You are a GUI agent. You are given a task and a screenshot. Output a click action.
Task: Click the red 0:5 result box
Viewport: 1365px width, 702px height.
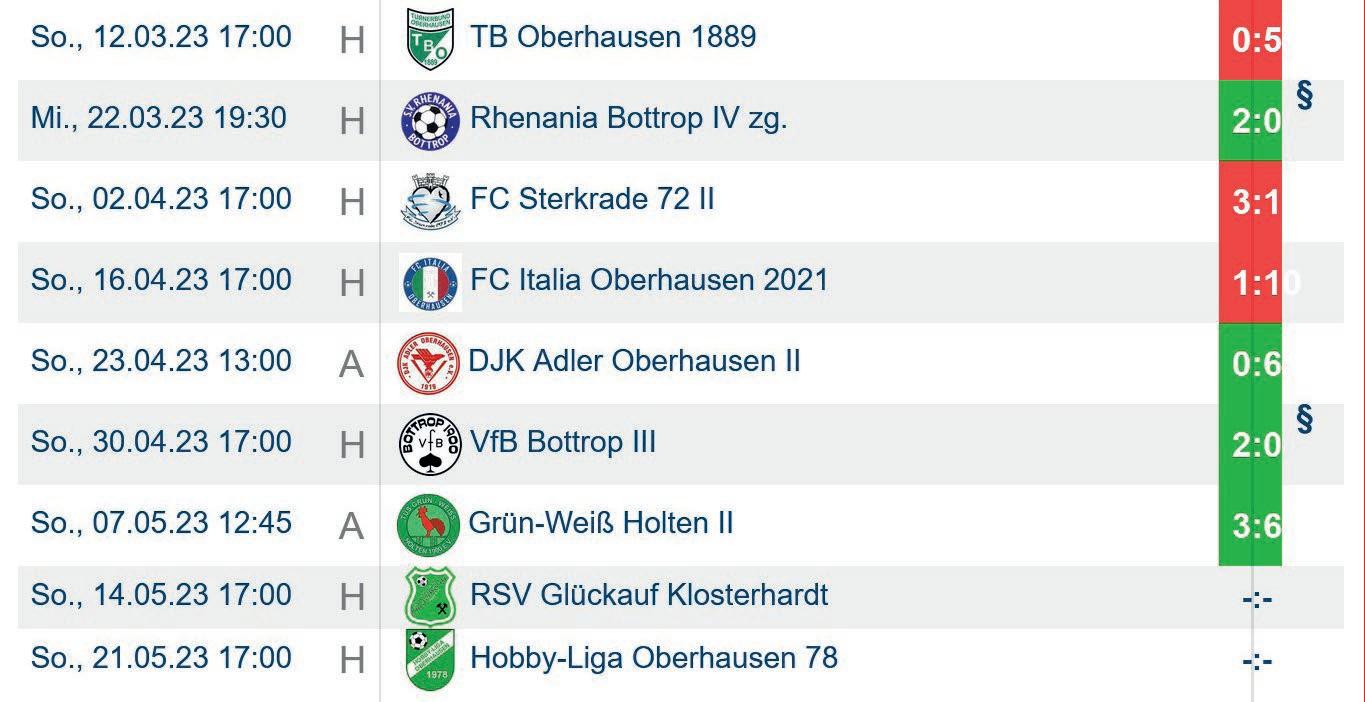point(1250,40)
